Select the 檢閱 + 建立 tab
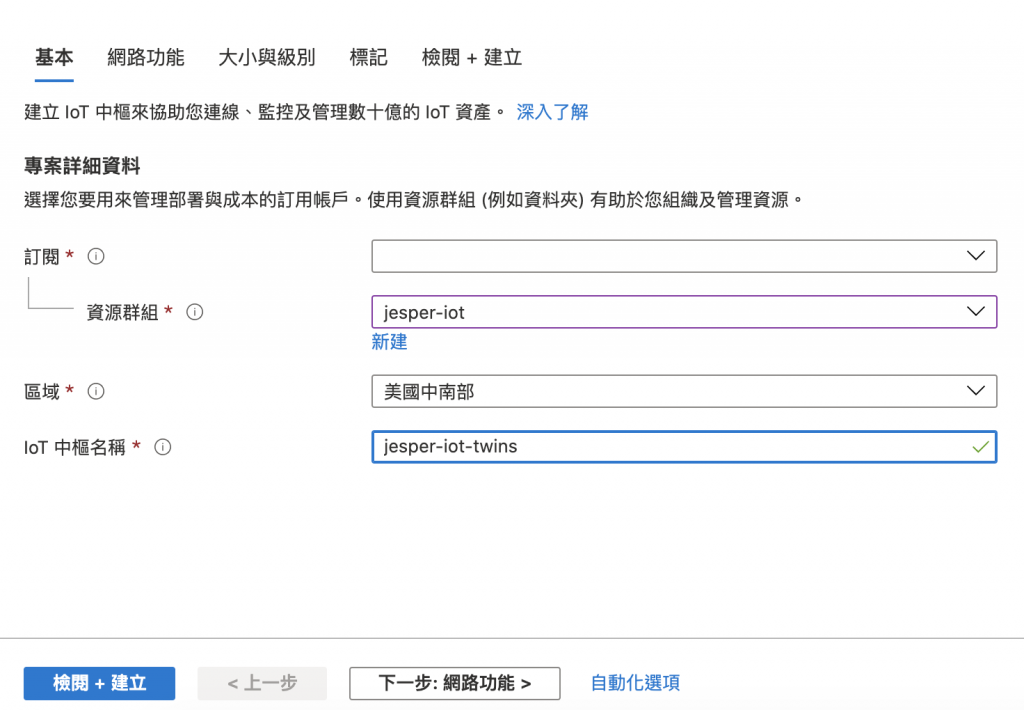Image resolution: width=1024 pixels, height=710 pixels. tap(472, 58)
